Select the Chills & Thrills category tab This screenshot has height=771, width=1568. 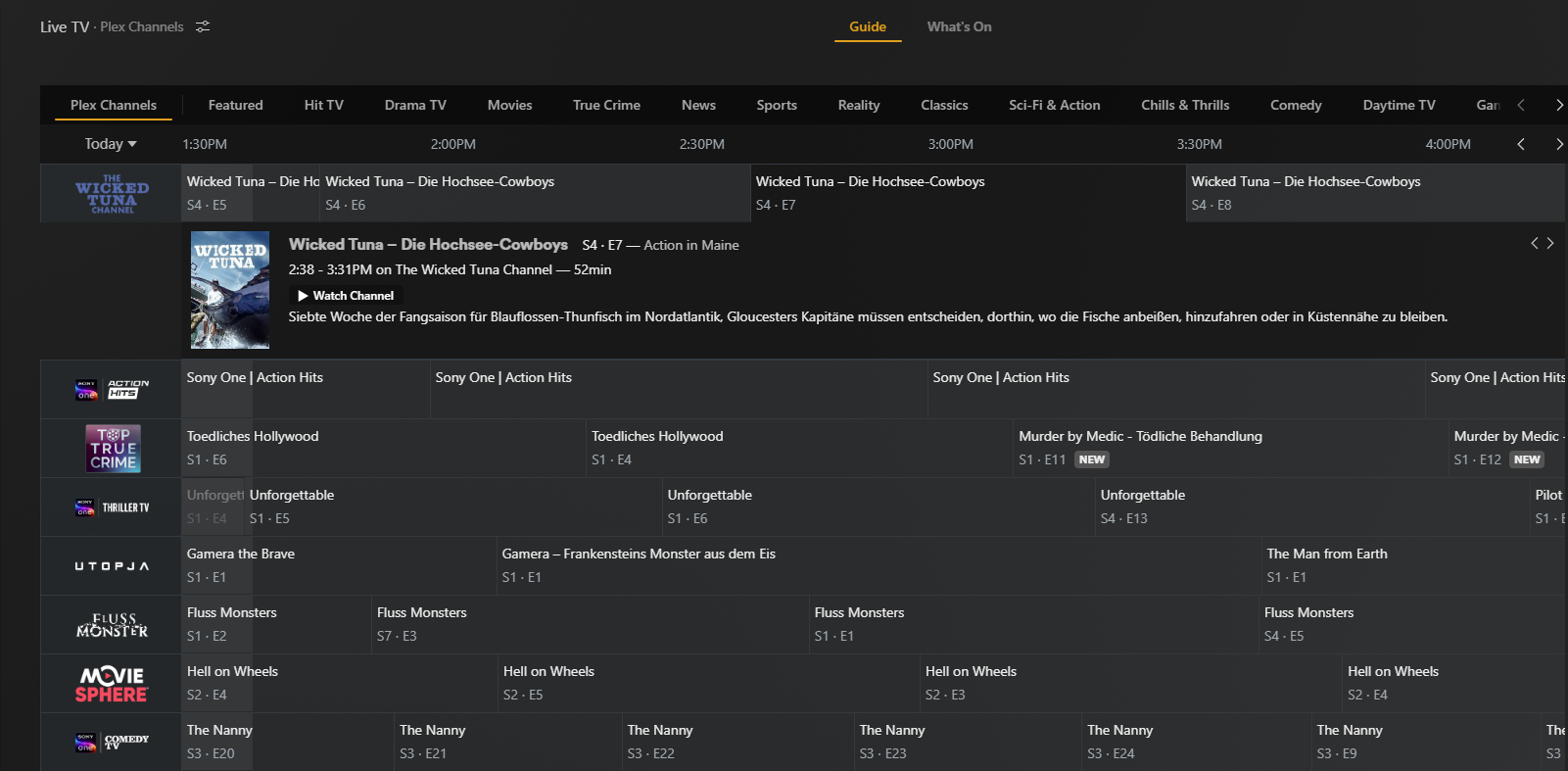pyautogui.click(x=1185, y=105)
